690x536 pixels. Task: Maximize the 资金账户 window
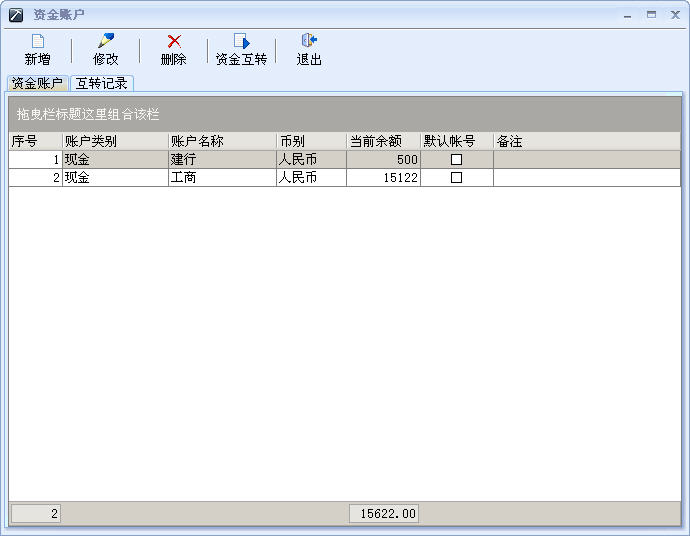[651, 15]
